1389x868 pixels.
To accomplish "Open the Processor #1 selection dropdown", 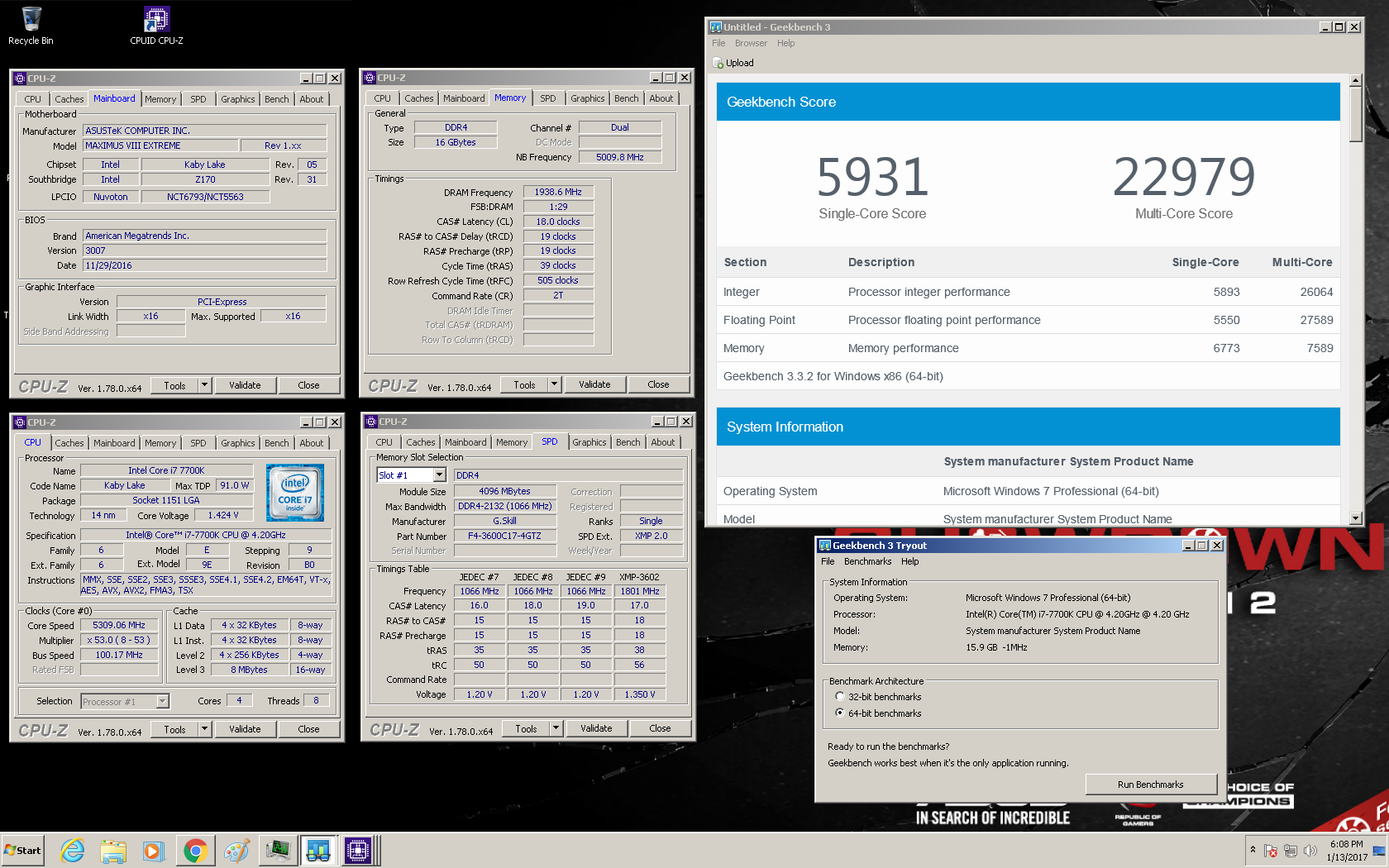I will coord(163,701).
